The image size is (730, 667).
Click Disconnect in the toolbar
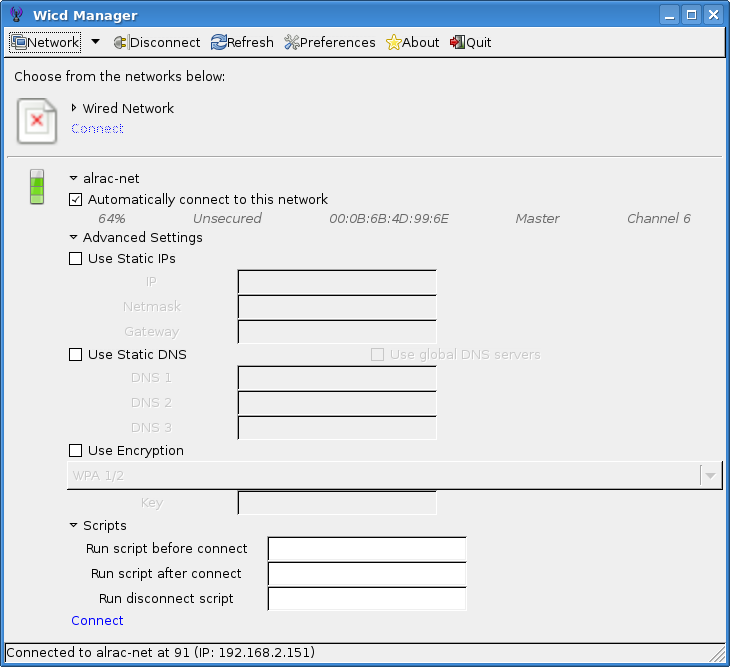[x=157, y=42]
